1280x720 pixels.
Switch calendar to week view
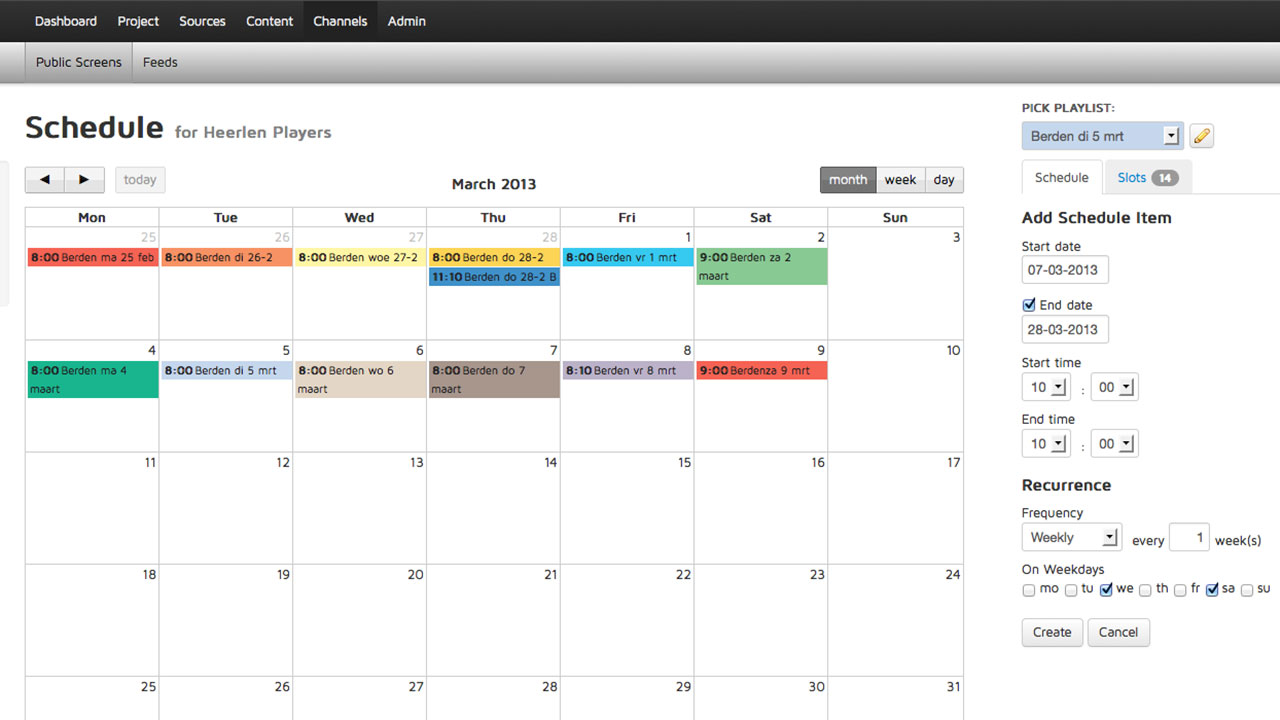[x=900, y=180]
